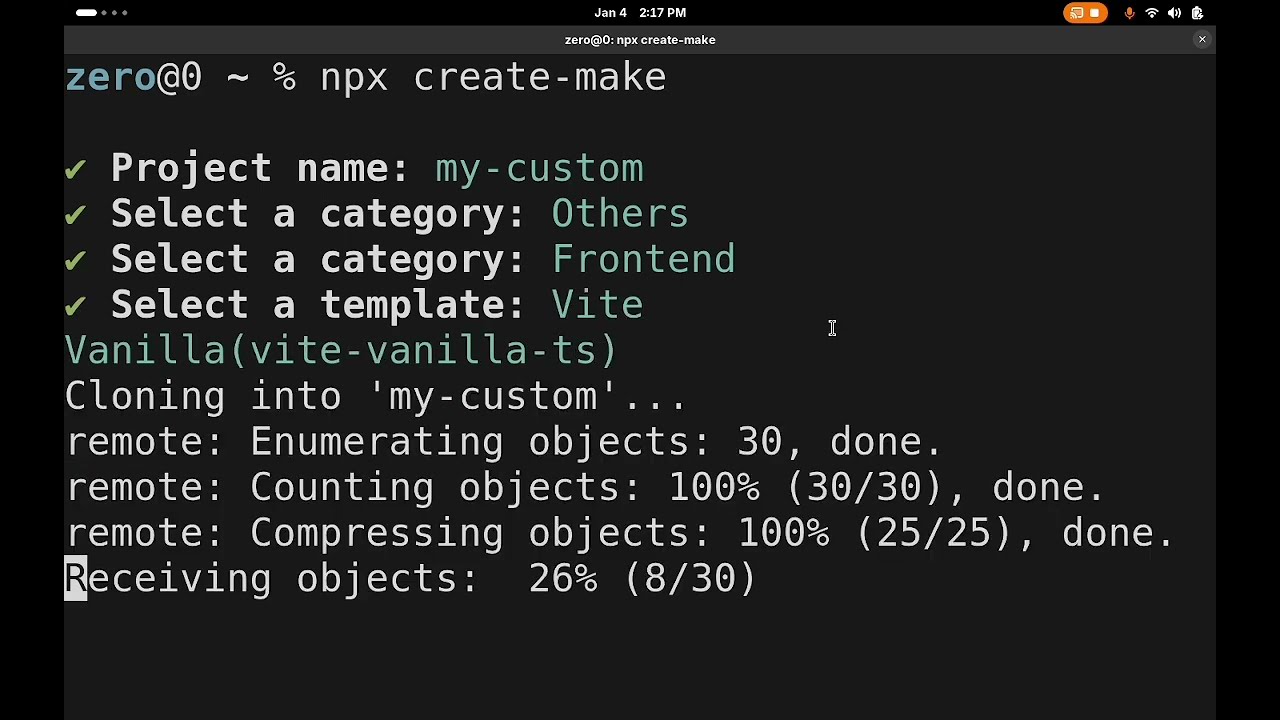Click the terminal cursor block on 'R'
The width and height of the screenshot is (1280, 720).
(x=76, y=579)
